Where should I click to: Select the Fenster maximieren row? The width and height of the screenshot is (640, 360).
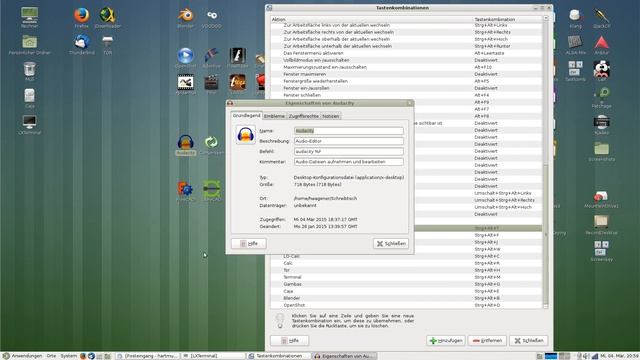click(406, 74)
